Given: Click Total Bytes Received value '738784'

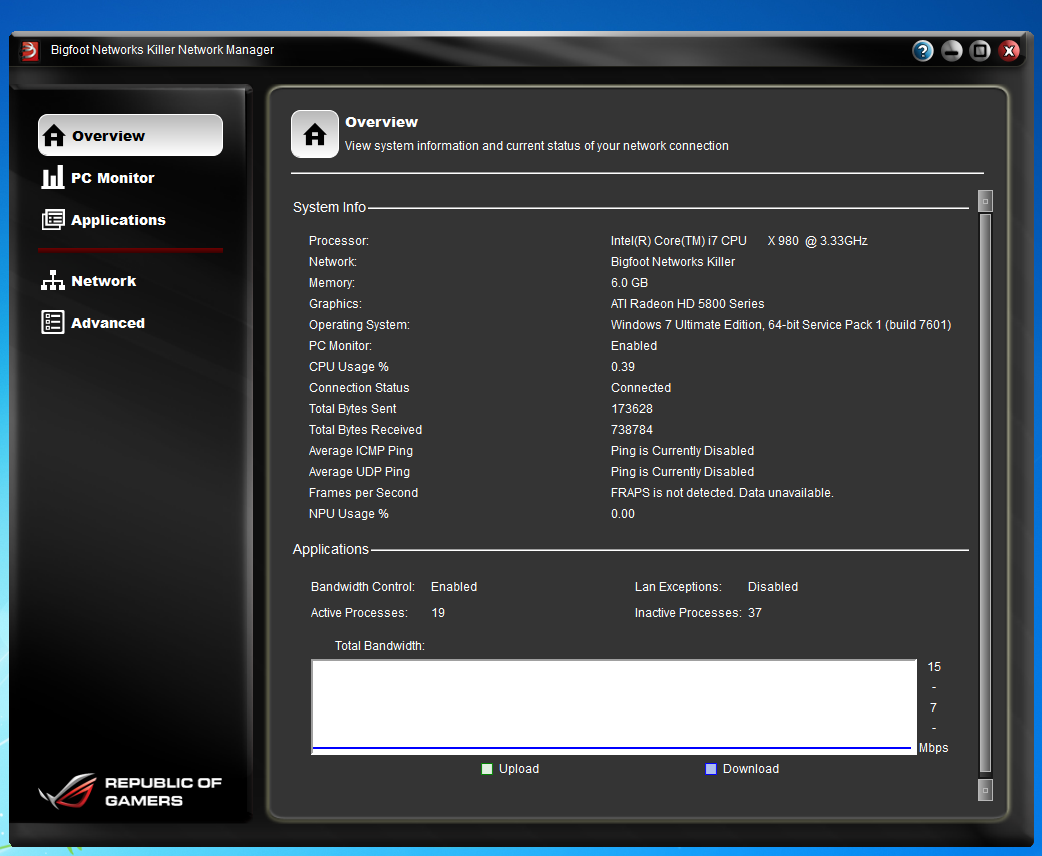Looking at the screenshot, I should pos(631,430).
